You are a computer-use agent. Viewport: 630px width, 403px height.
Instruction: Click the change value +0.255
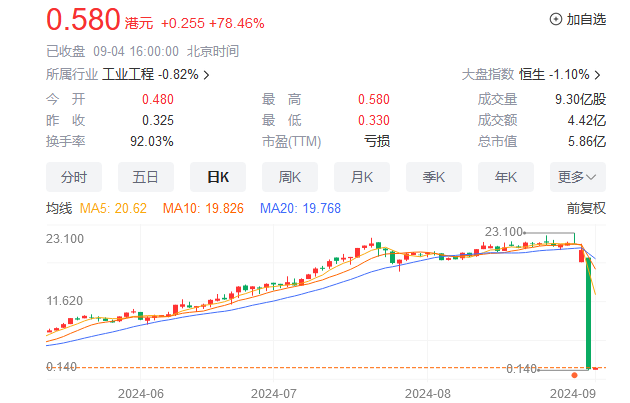(183, 23)
